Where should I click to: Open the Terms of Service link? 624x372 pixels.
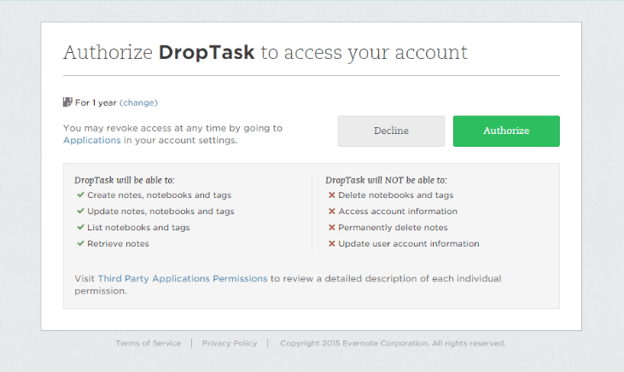pyautogui.click(x=148, y=343)
